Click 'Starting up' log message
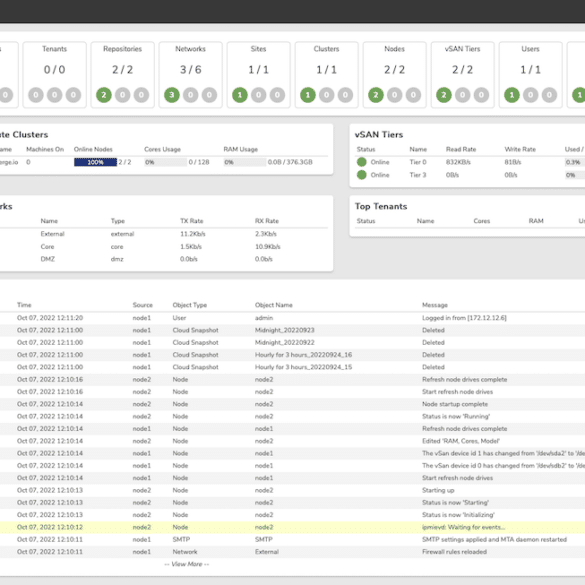The width and height of the screenshot is (585, 585). tap(438, 490)
